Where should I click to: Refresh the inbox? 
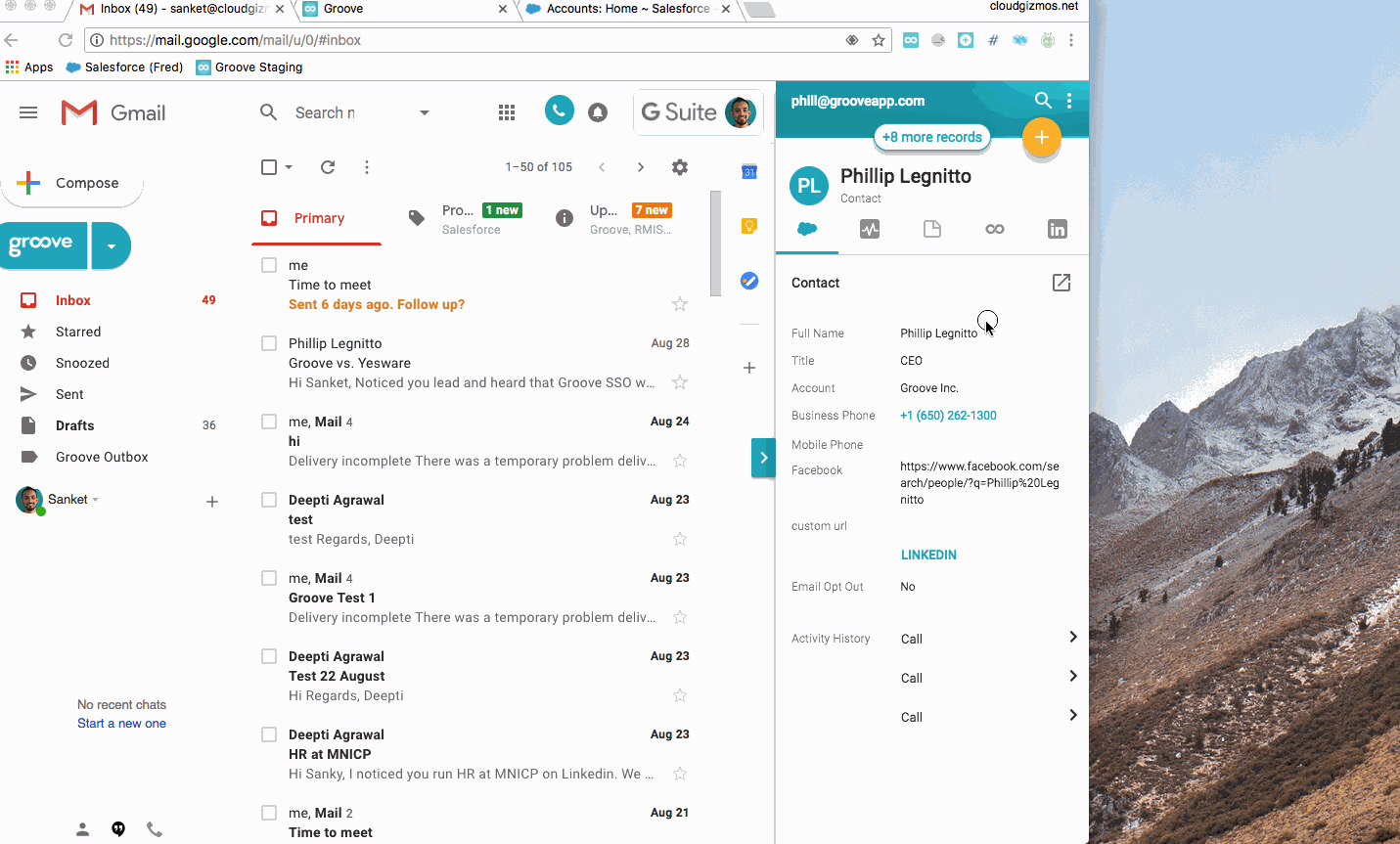[x=328, y=167]
